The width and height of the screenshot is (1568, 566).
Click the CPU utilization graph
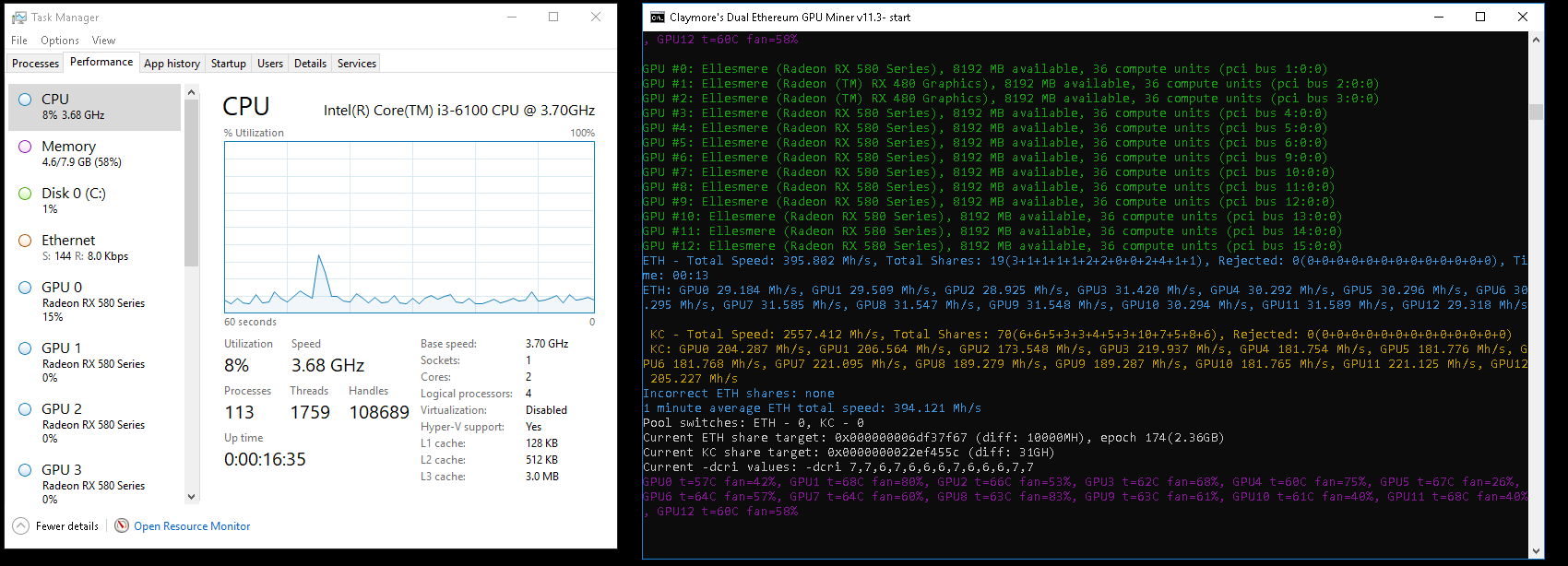click(x=410, y=227)
